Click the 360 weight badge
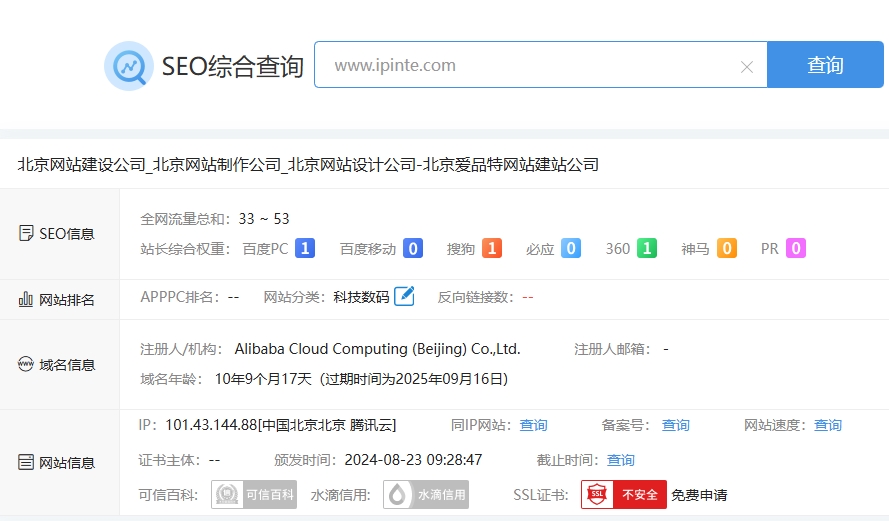 (x=647, y=249)
